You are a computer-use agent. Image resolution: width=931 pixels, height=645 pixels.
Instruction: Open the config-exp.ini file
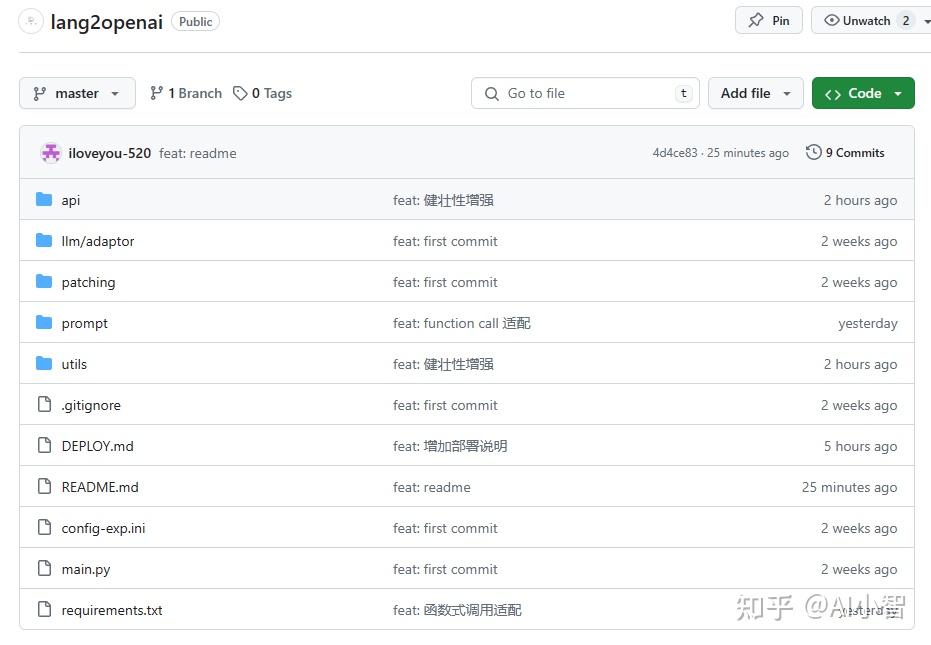tap(103, 528)
